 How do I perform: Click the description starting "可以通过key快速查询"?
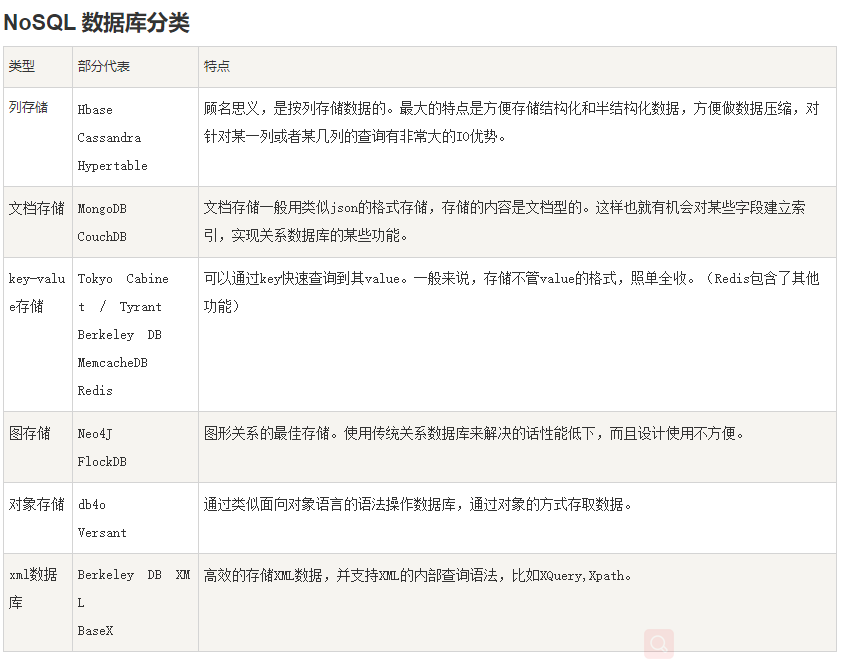point(511,292)
